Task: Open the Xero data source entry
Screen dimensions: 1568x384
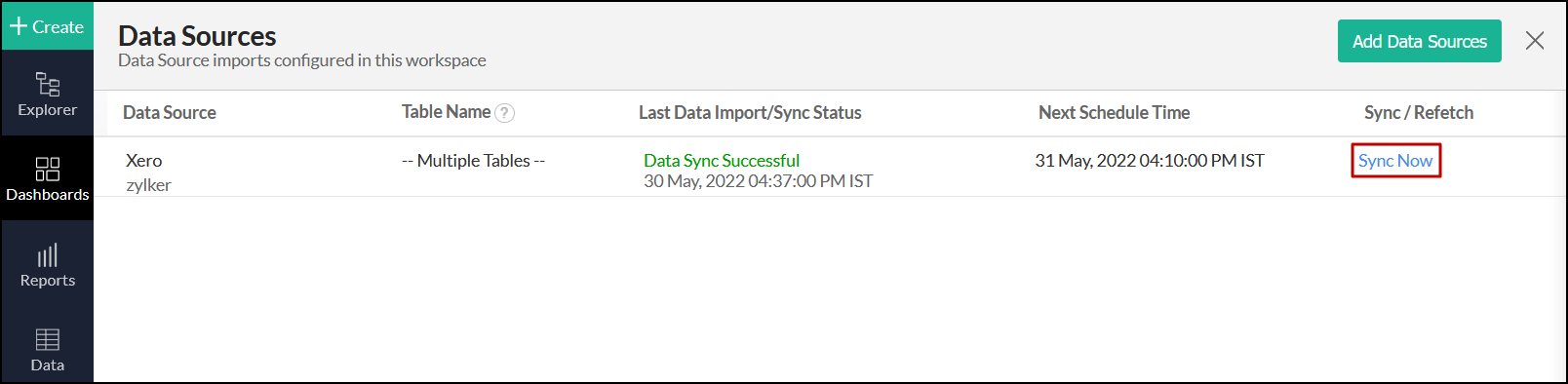Action: tap(144, 161)
